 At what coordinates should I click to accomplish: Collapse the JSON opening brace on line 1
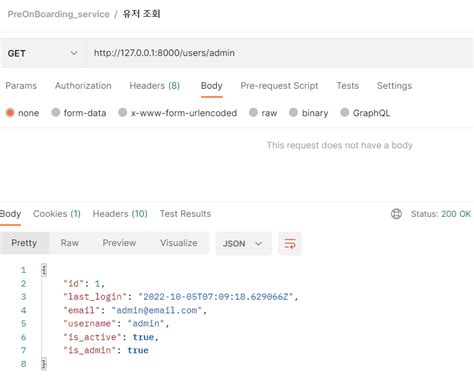(x=44, y=270)
